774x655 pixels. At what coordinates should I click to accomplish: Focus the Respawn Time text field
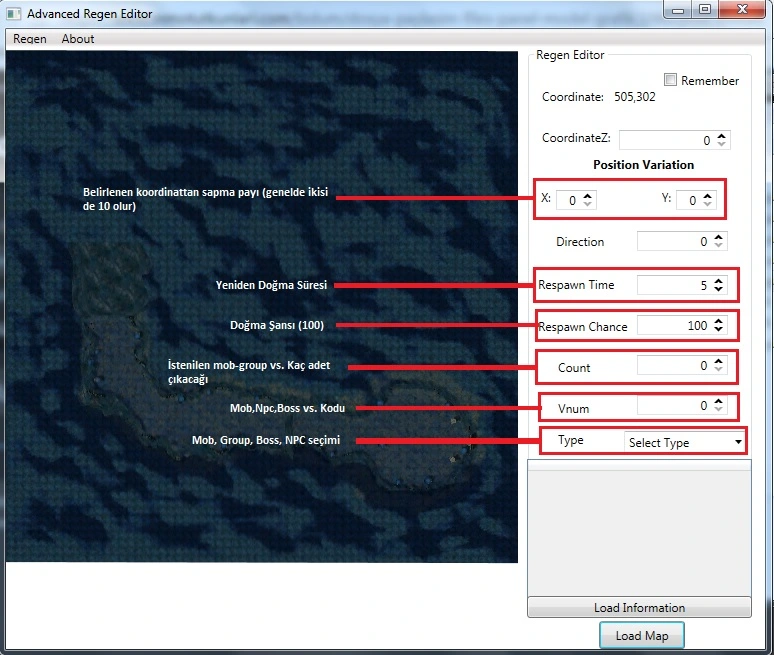coord(670,286)
